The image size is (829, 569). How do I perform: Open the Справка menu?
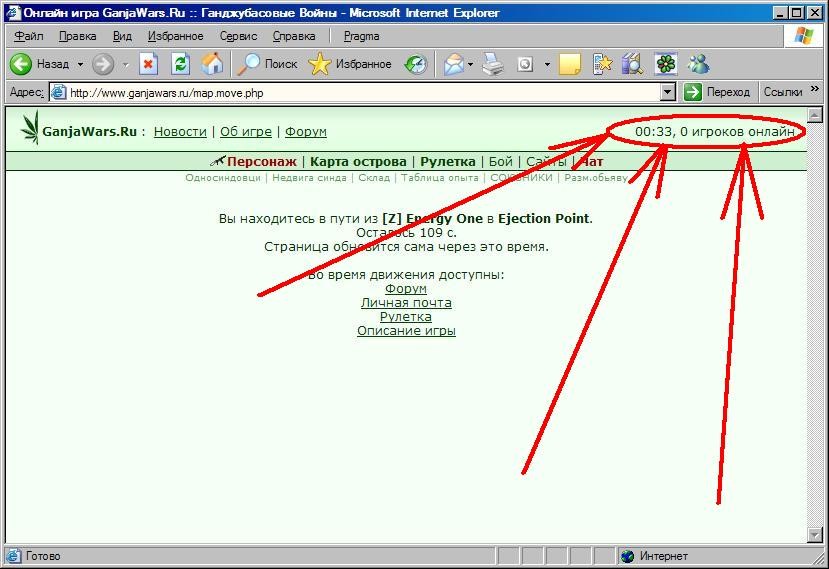coord(294,36)
